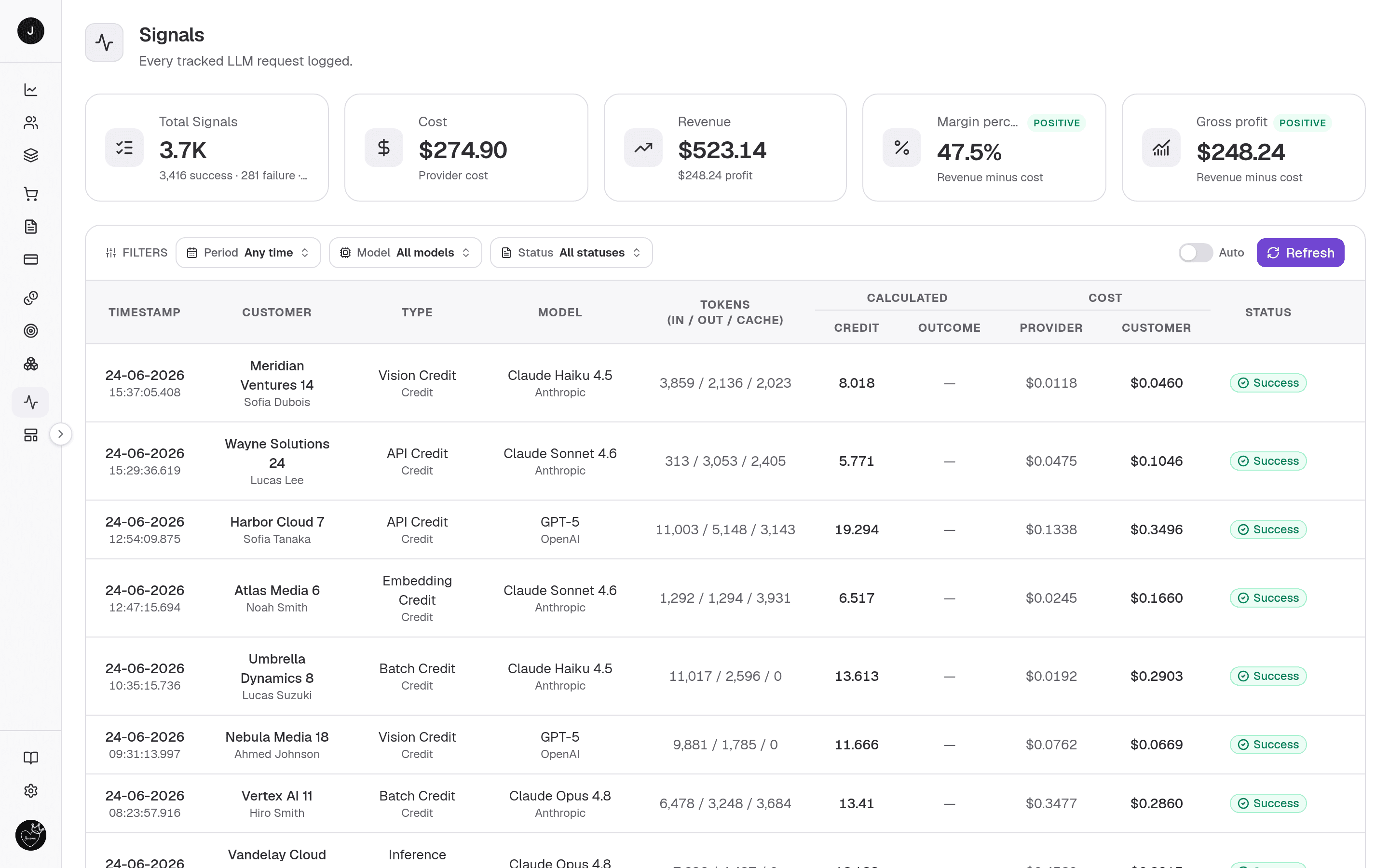Click the CREDIT column header
The image size is (1389, 868).
[x=857, y=328]
